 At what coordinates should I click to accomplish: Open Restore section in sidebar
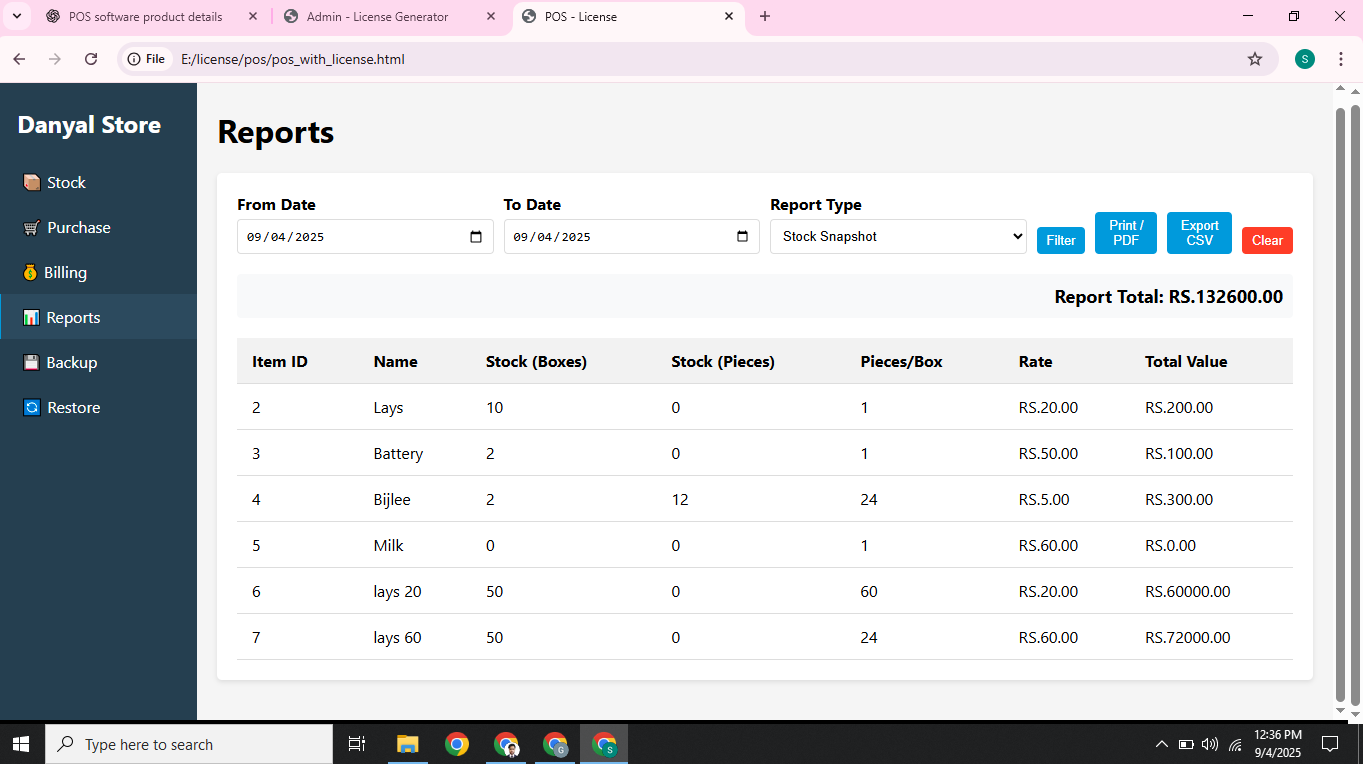click(98, 408)
